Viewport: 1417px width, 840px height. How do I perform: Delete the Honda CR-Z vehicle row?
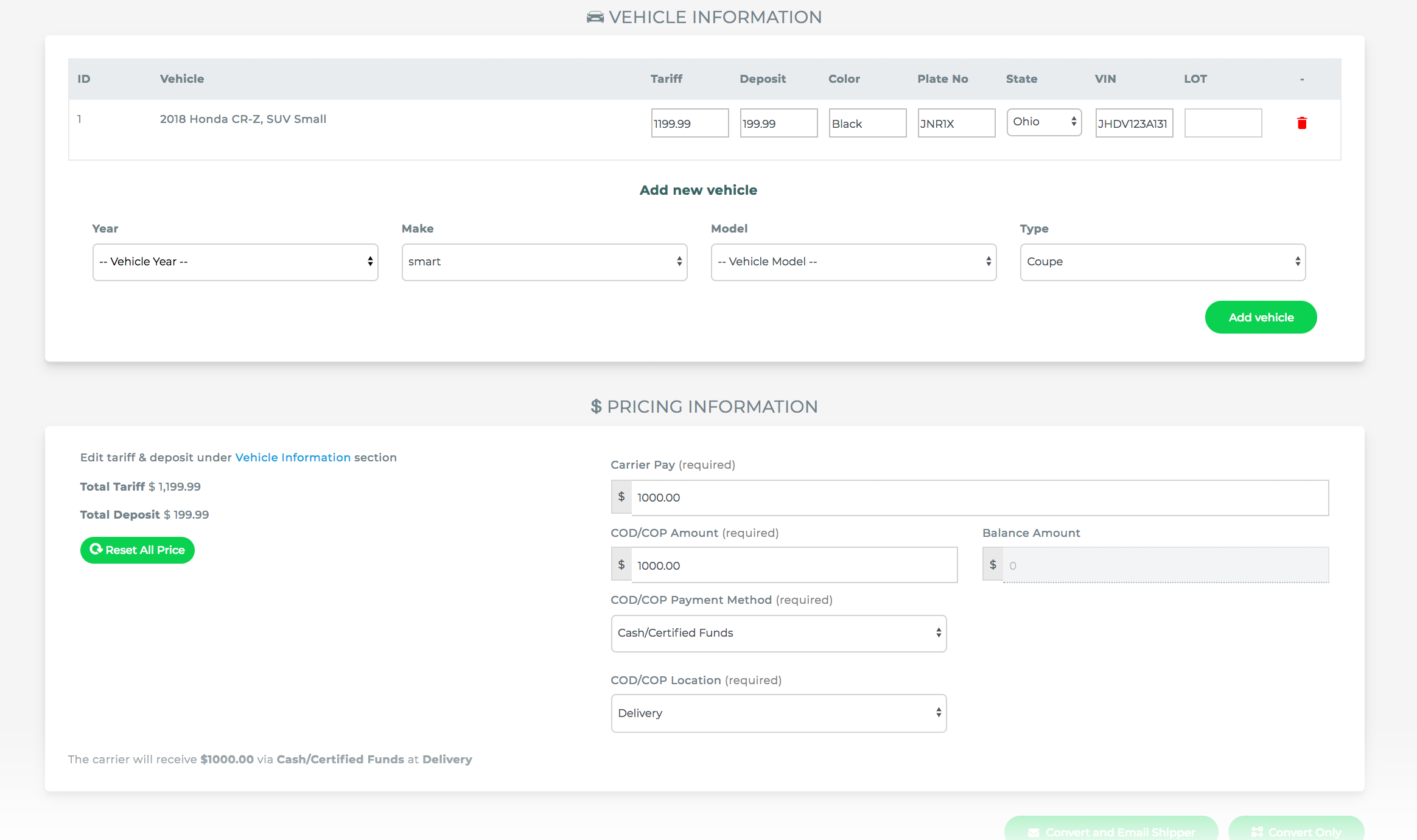(1302, 124)
